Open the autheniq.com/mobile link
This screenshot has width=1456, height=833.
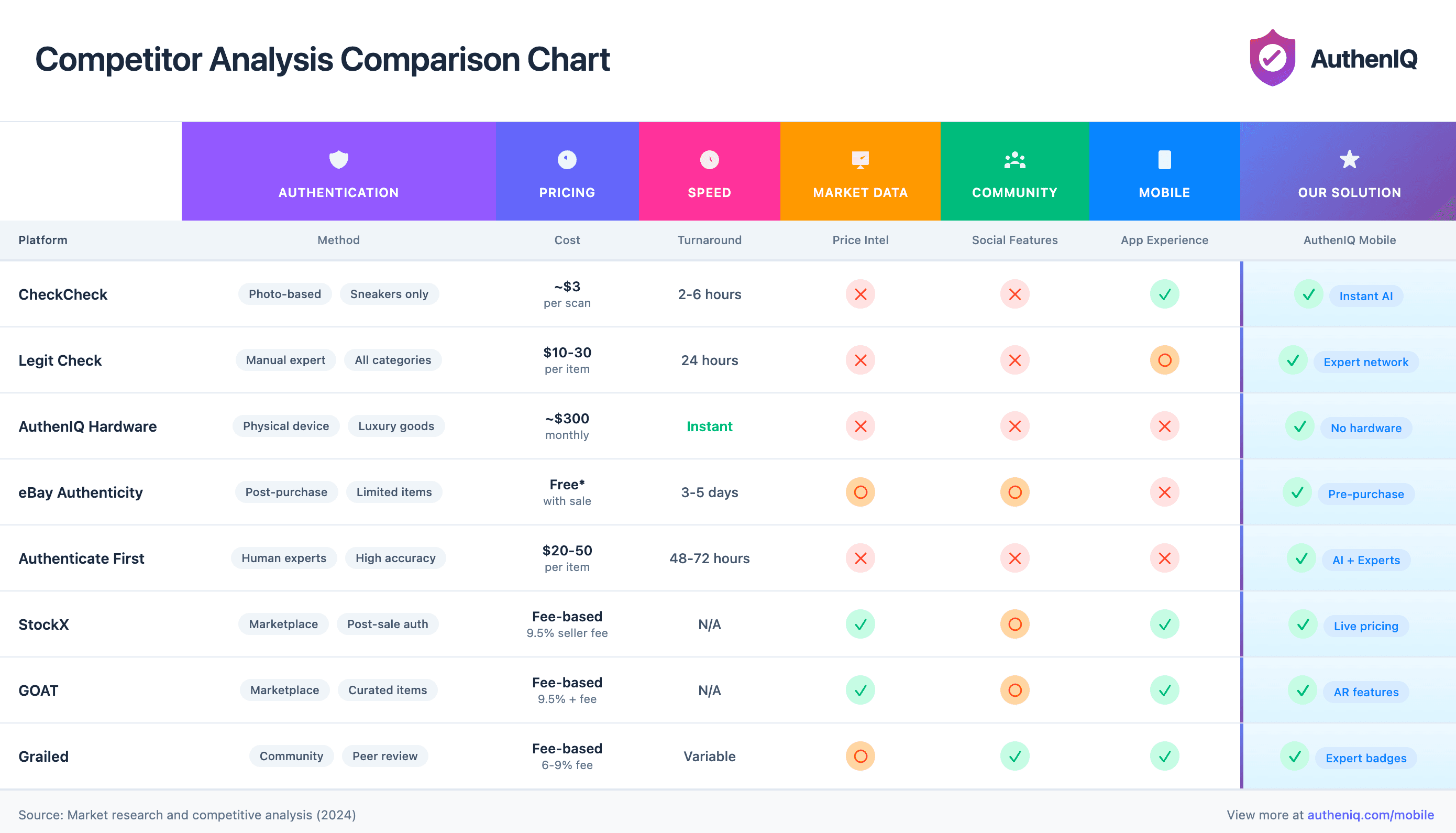point(1370,815)
